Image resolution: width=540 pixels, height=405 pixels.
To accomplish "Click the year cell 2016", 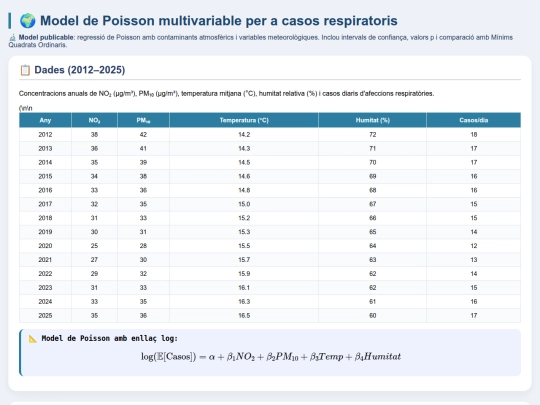I will tap(45, 190).
